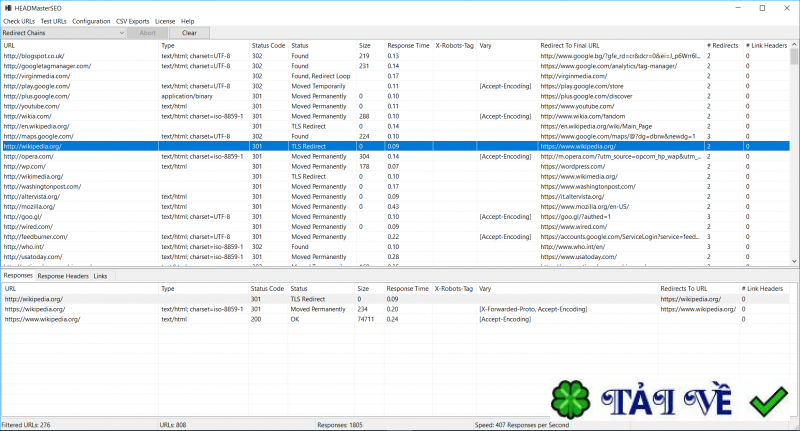Screen dimensions: 800x431
Task: Open the Help menu
Action: pyautogui.click(x=188, y=21)
